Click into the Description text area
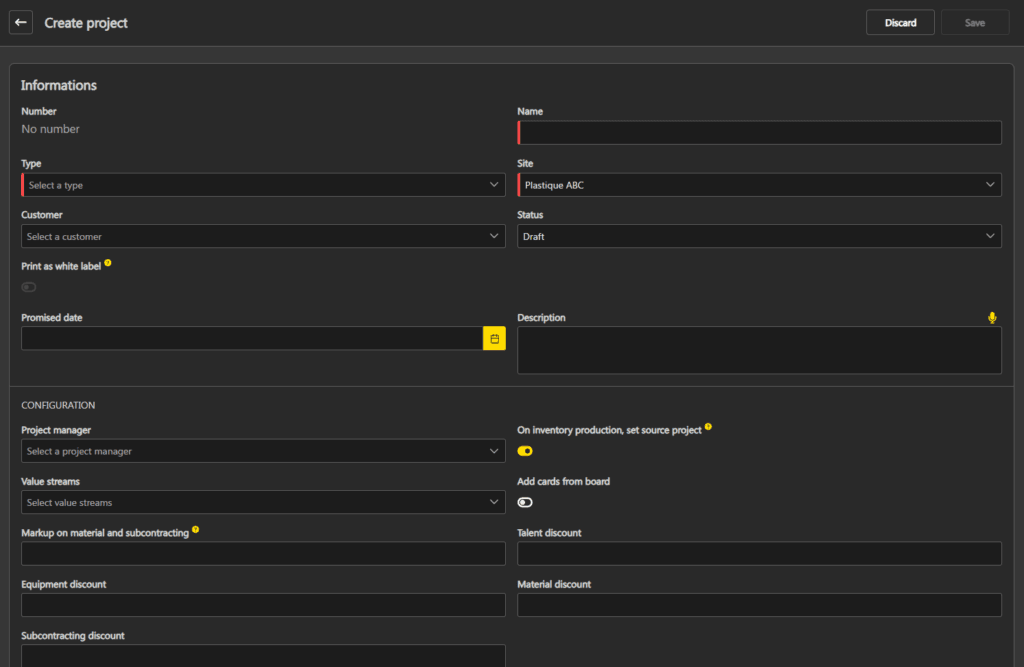The image size is (1024, 667). [x=759, y=350]
